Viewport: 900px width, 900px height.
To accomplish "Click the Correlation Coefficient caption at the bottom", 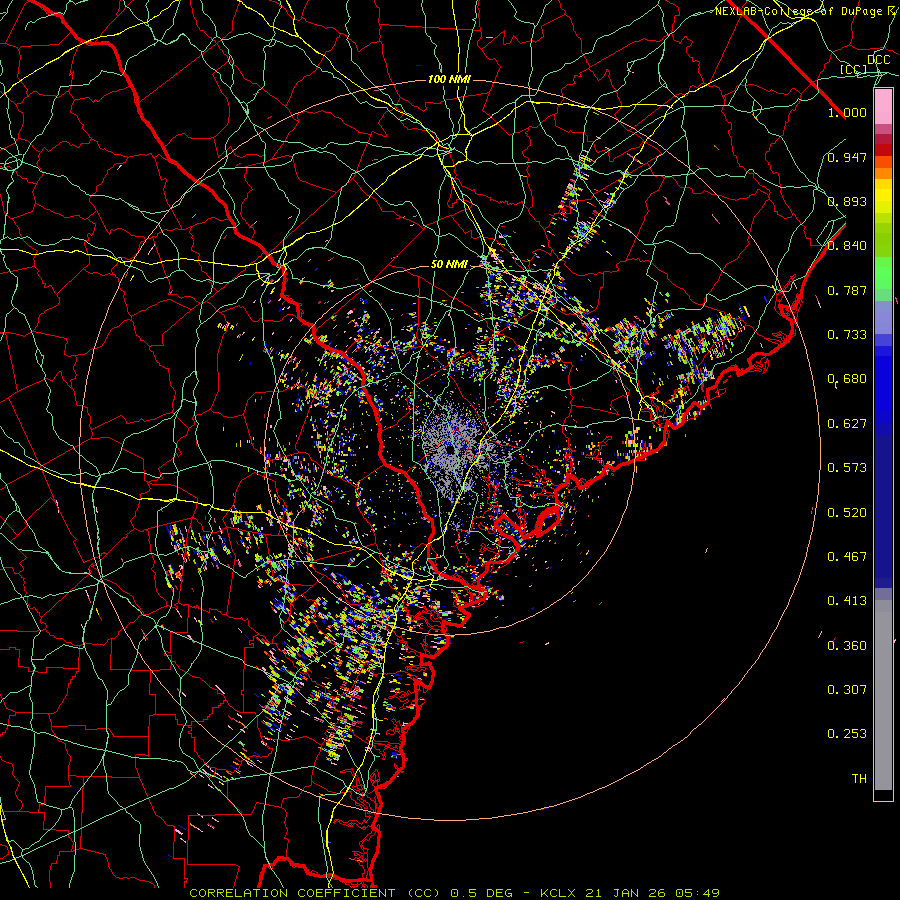I will [454, 893].
